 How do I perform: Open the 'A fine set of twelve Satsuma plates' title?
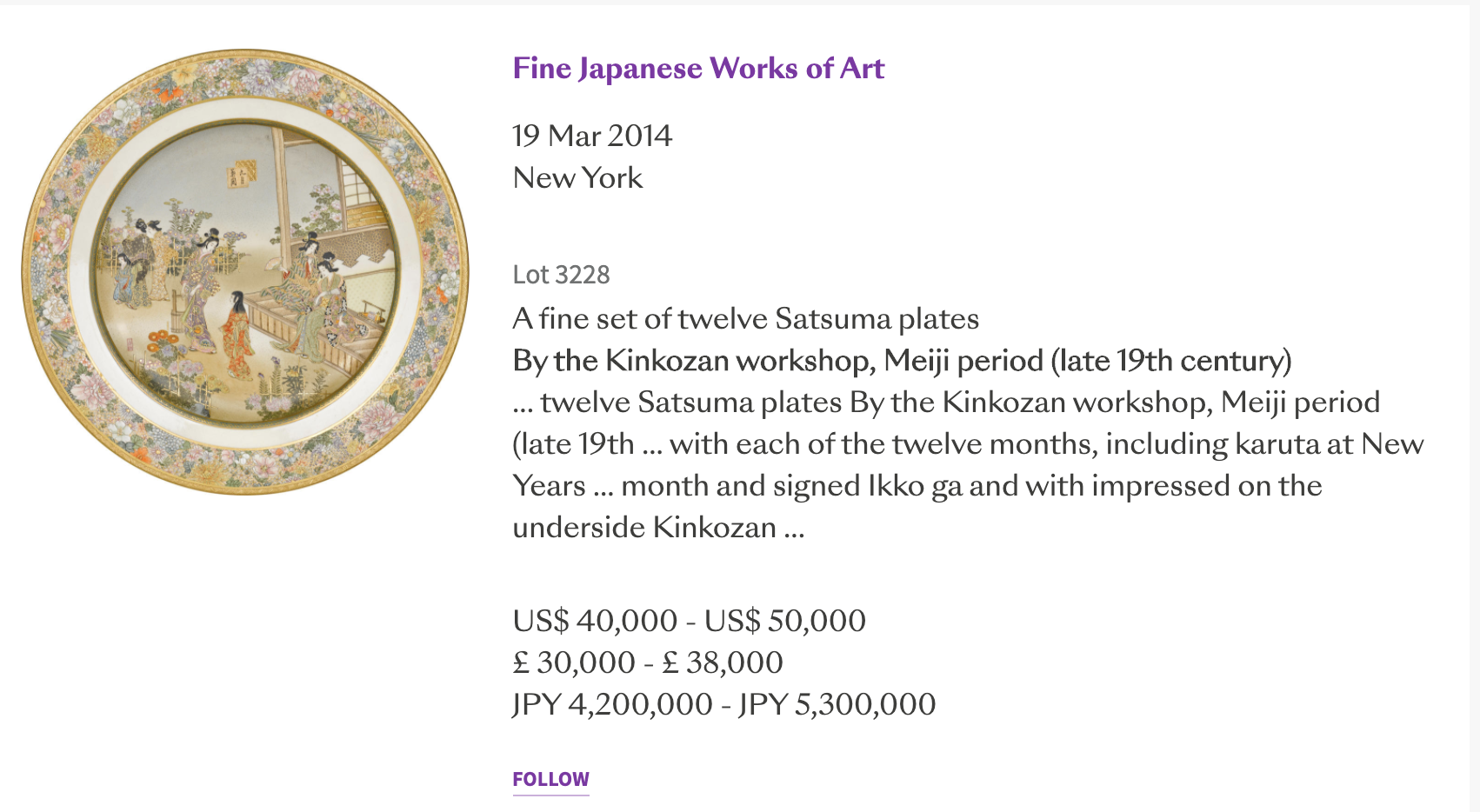pos(745,318)
